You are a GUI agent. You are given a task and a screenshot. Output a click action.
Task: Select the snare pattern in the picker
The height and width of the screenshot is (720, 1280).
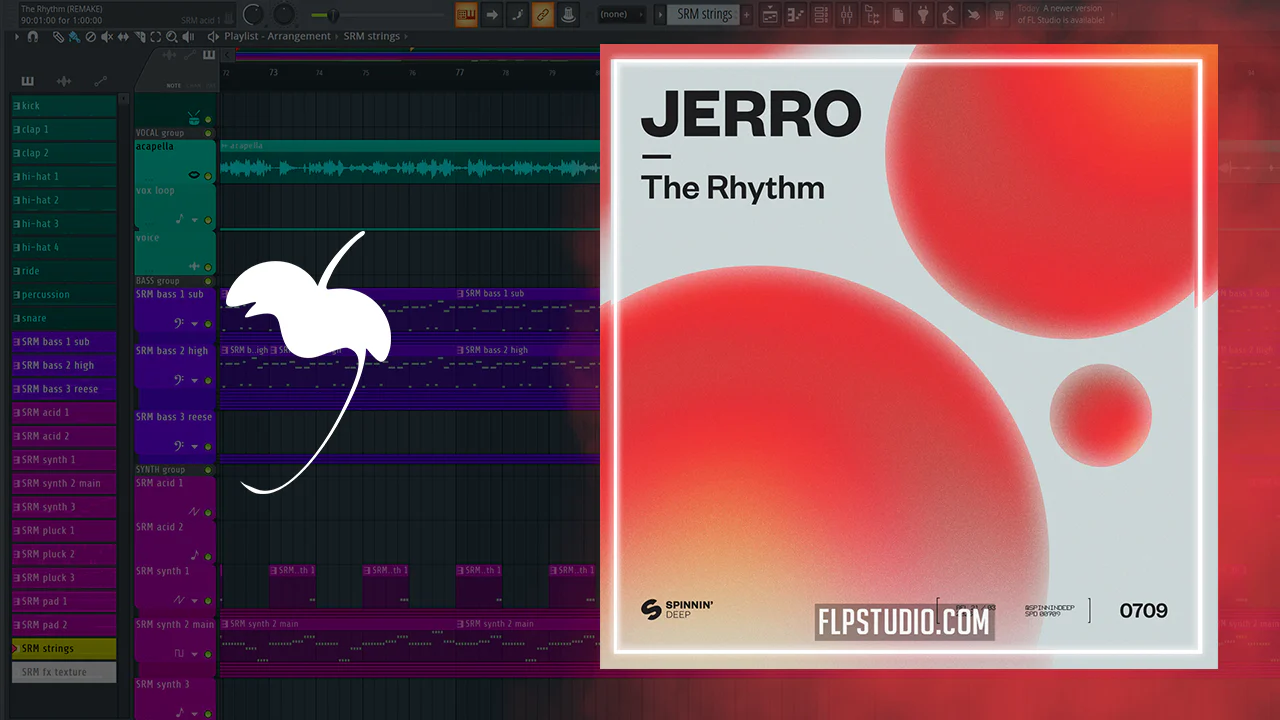(x=64, y=318)
